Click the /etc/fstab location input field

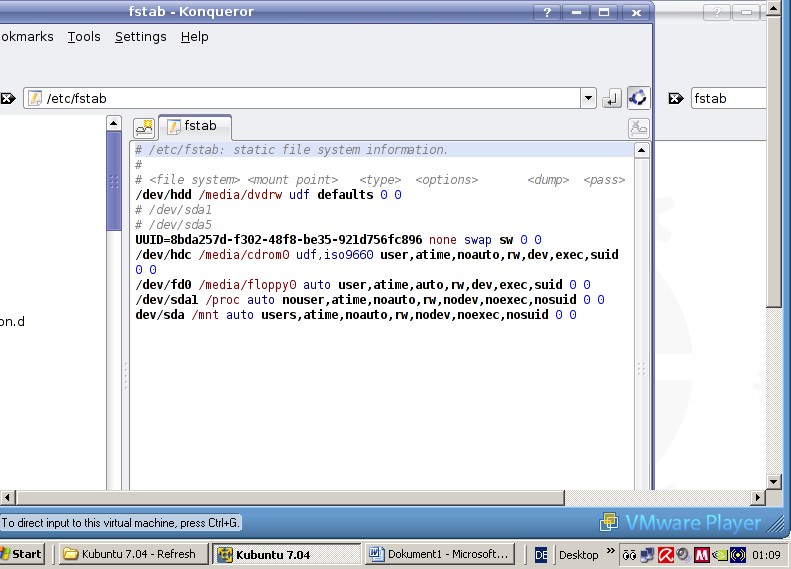(x=300, y=98)
